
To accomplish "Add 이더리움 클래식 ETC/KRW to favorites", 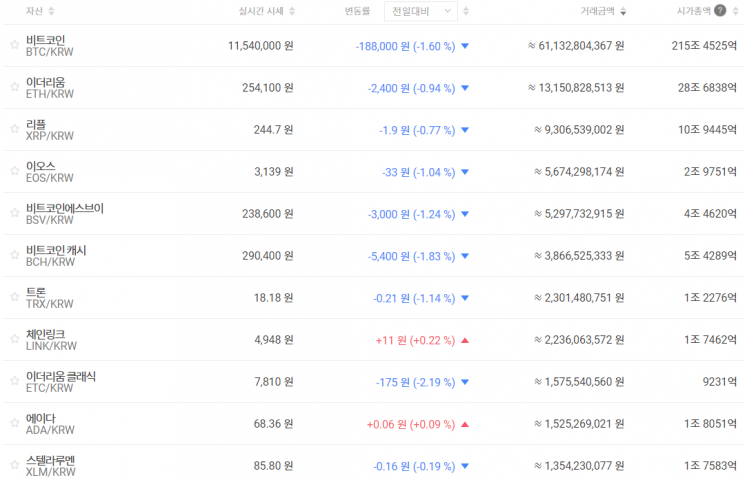I will 15,381.
